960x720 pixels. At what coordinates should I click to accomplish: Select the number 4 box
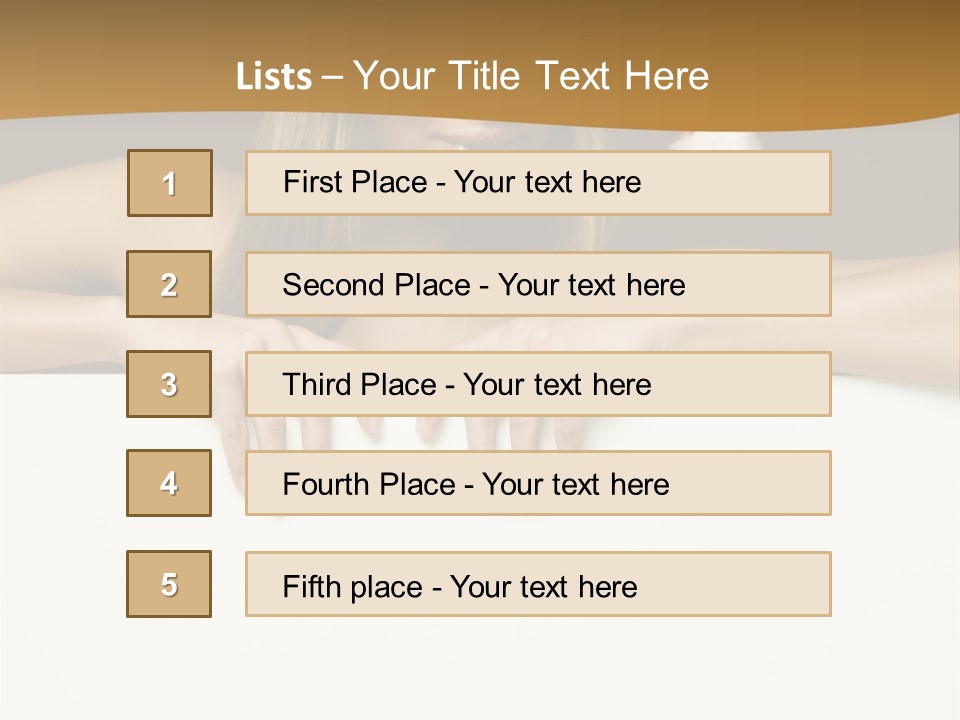(x=169, y=483)
